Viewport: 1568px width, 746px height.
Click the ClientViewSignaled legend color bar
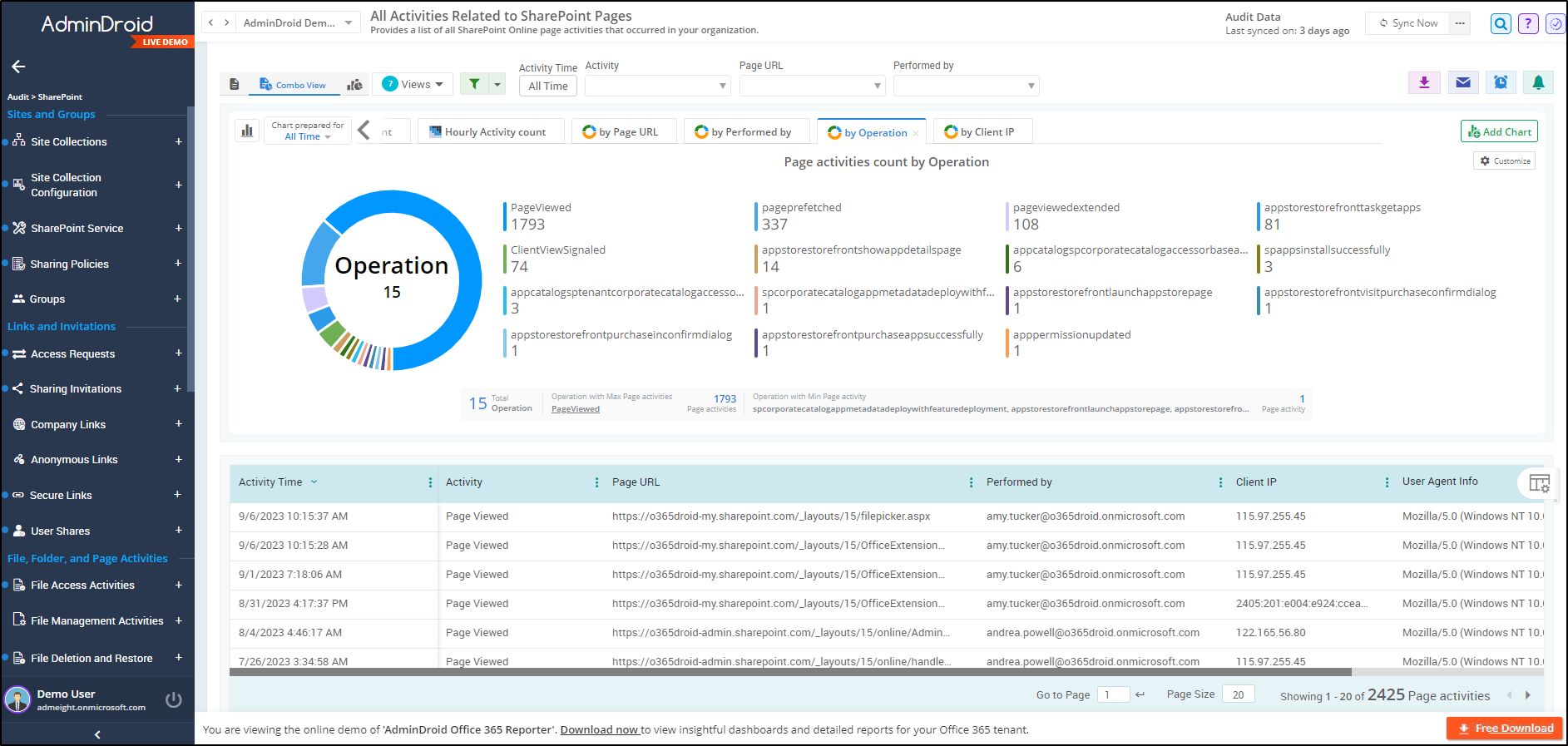click(505, 259)
